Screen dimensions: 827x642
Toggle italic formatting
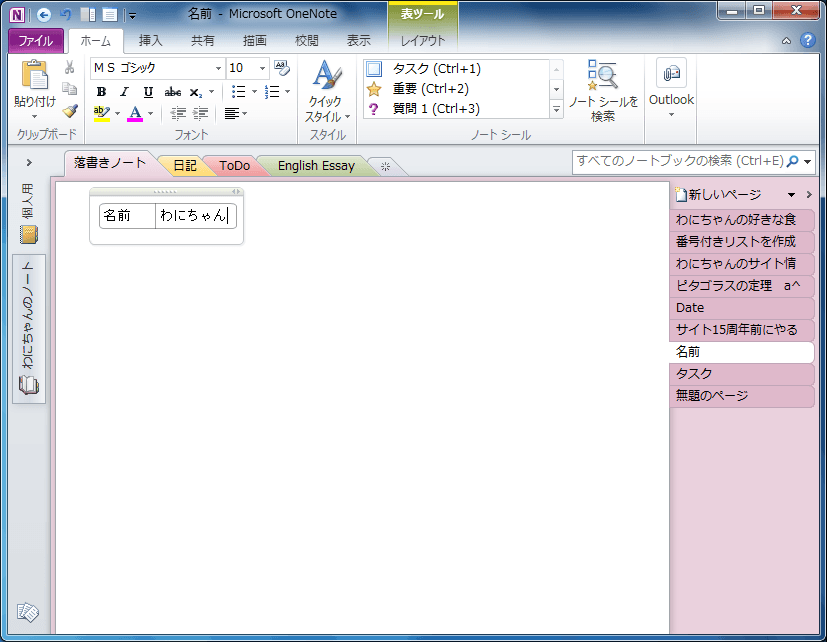(124, 92)
